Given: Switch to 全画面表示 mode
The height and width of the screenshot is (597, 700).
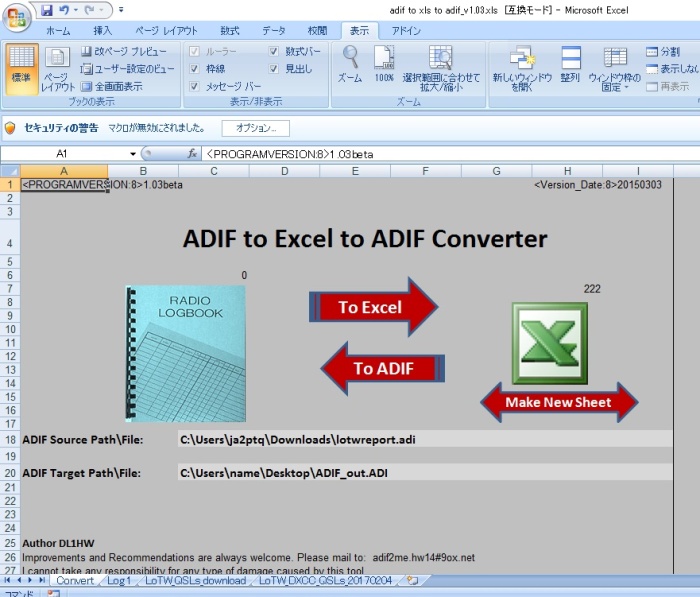Looking at the screenshot, I should [x=112, y=86].
